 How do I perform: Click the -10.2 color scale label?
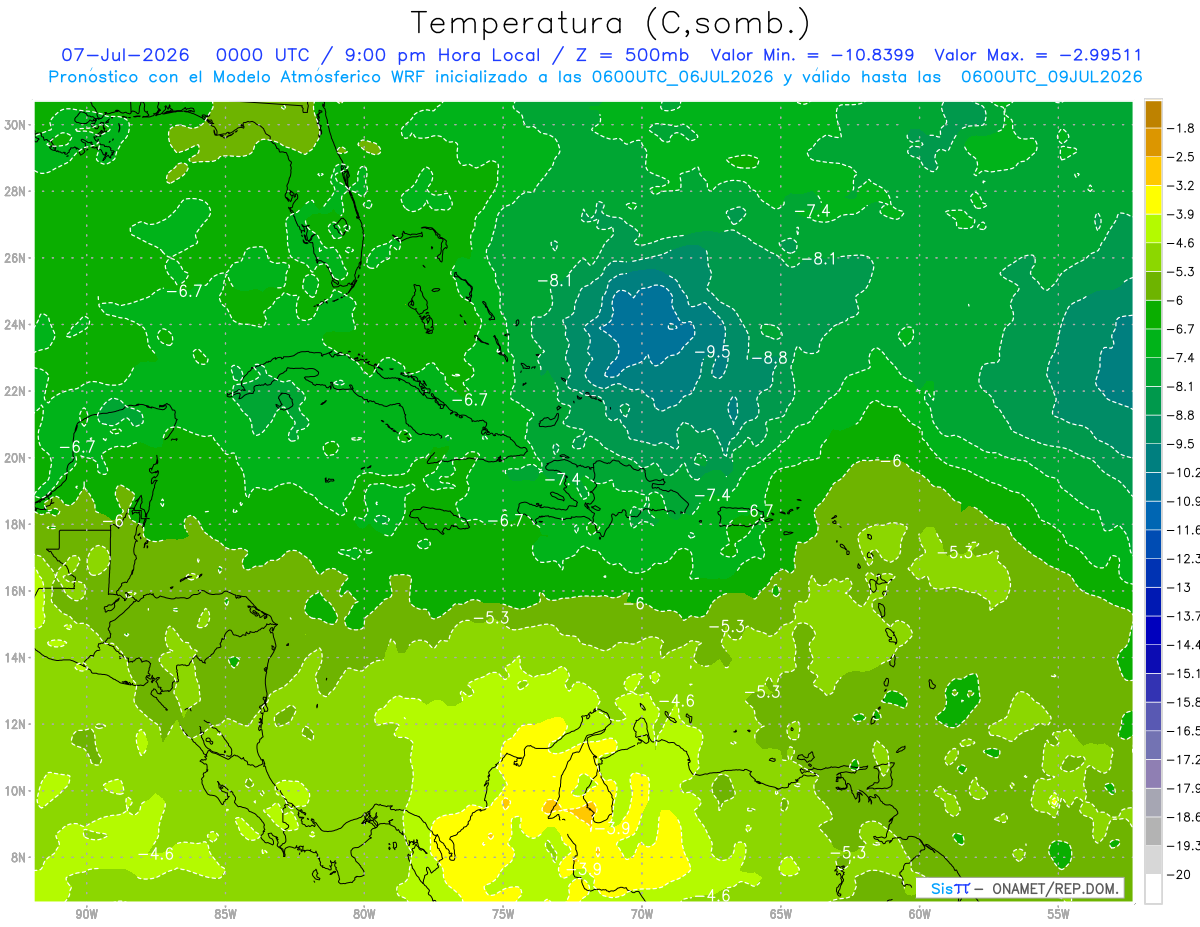1182,472
